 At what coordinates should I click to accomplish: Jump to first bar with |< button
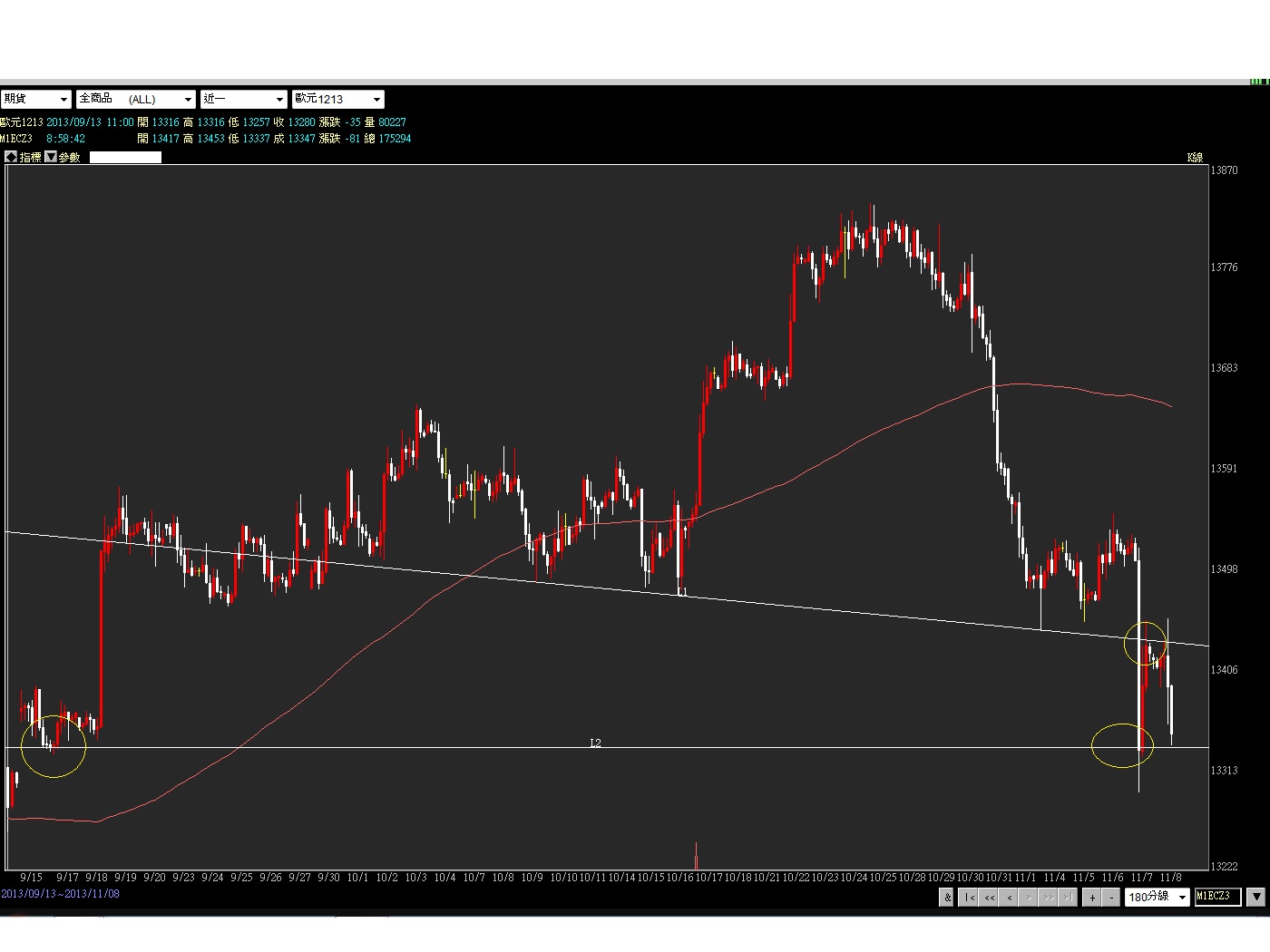[x=969, y=897]
